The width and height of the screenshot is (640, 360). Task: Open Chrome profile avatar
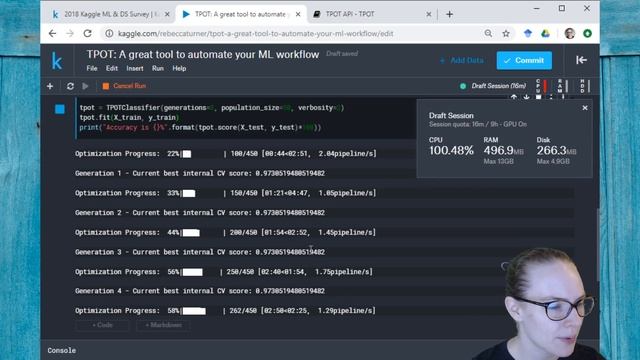tap(569, 33)
